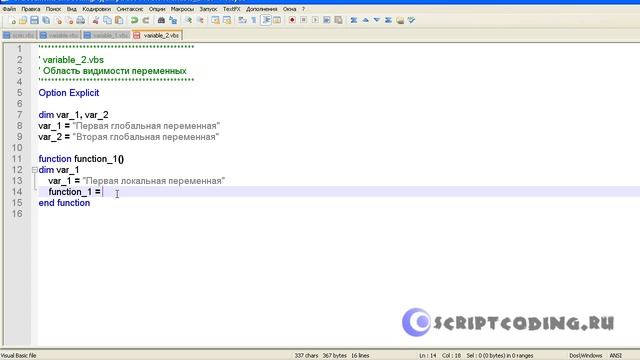Click the Zoom Out icon

pos(200,20)
